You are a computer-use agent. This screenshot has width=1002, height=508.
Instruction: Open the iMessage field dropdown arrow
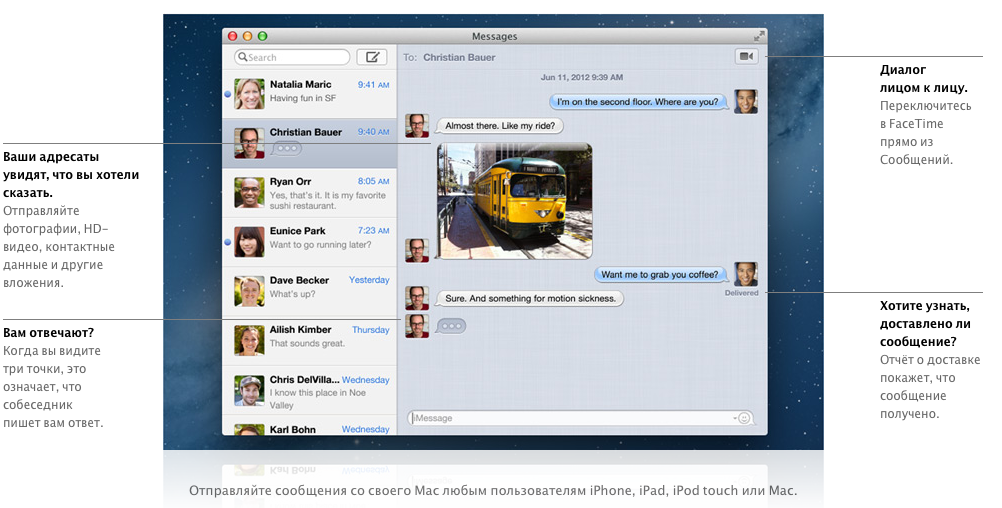coord(735,419)
